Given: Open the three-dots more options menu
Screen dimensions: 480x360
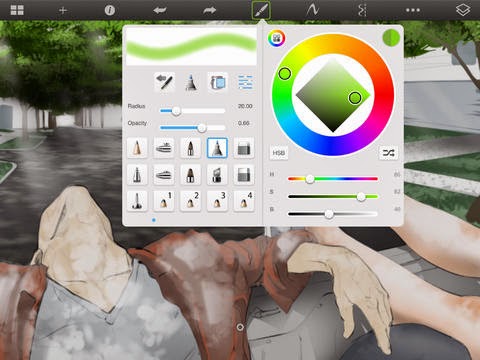Looking at the screenshot, I should click(413, 10).
